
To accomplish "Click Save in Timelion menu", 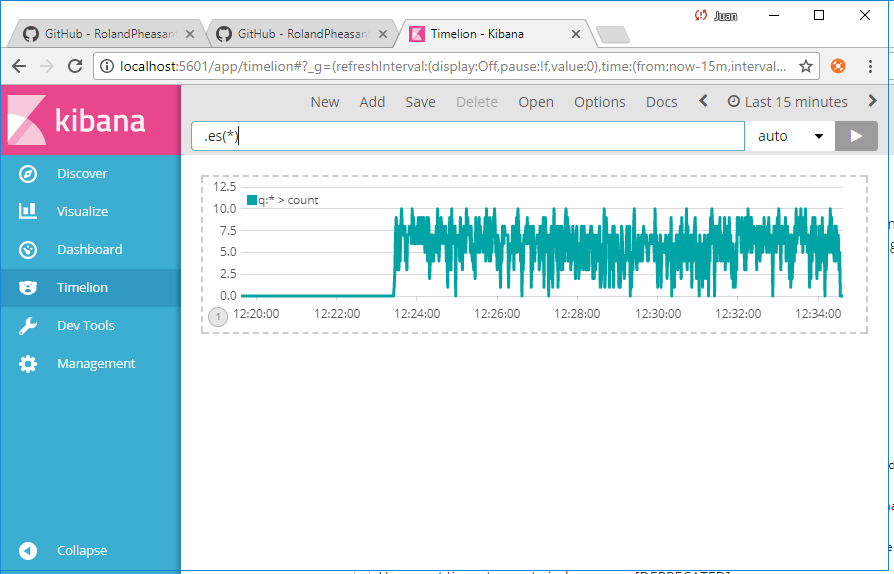I will pyautogui.click(x=420, y=102).
